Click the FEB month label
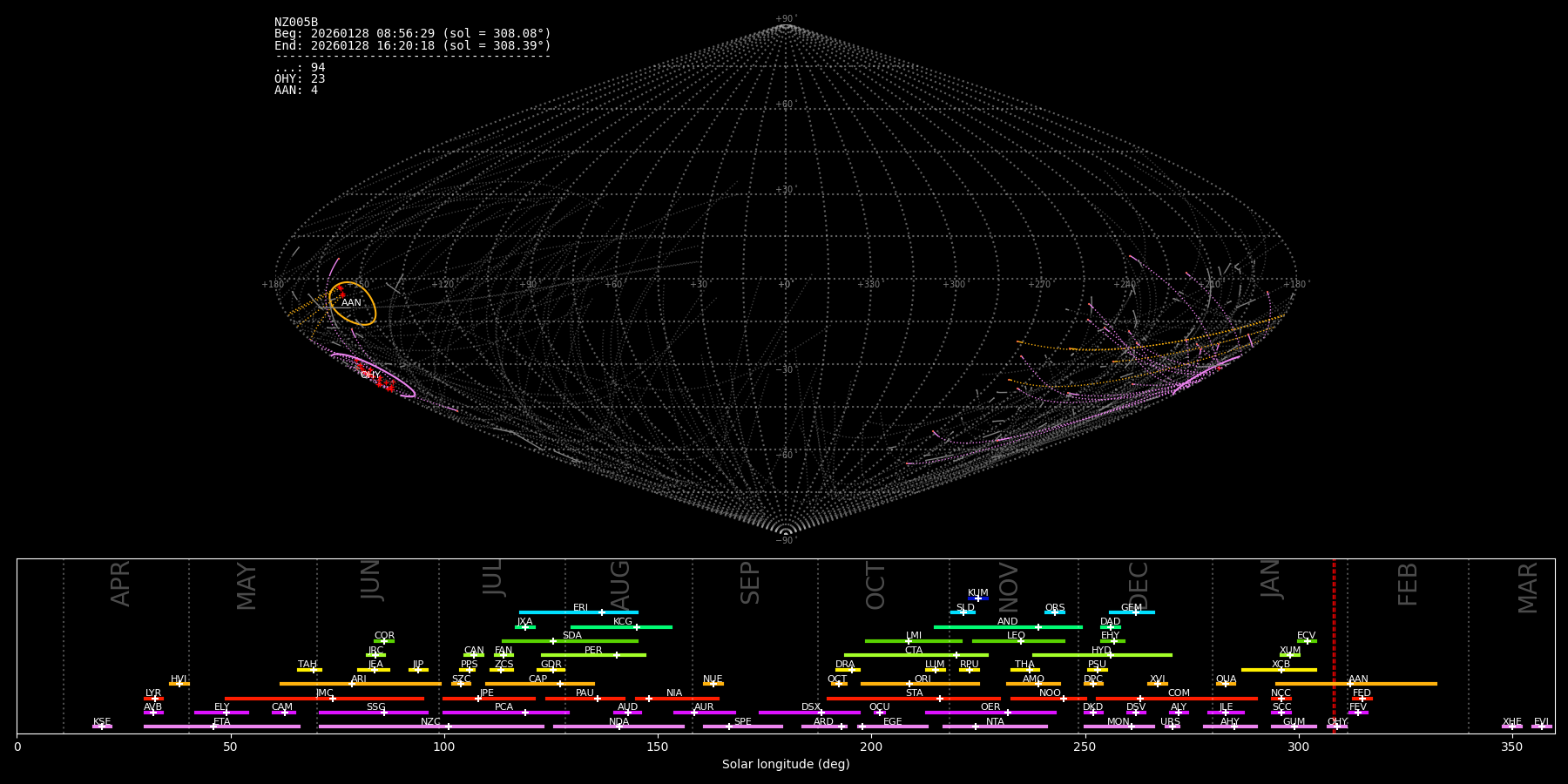 [x=1408, y=584]
